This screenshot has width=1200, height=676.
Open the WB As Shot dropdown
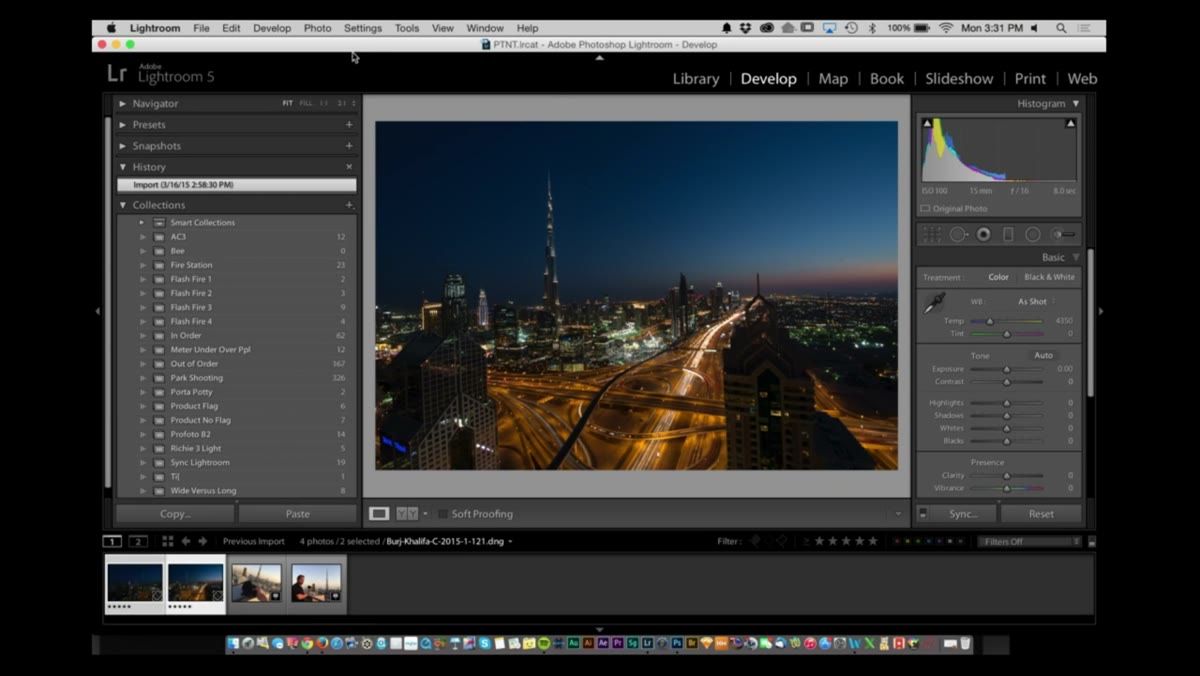point(1037,301)
